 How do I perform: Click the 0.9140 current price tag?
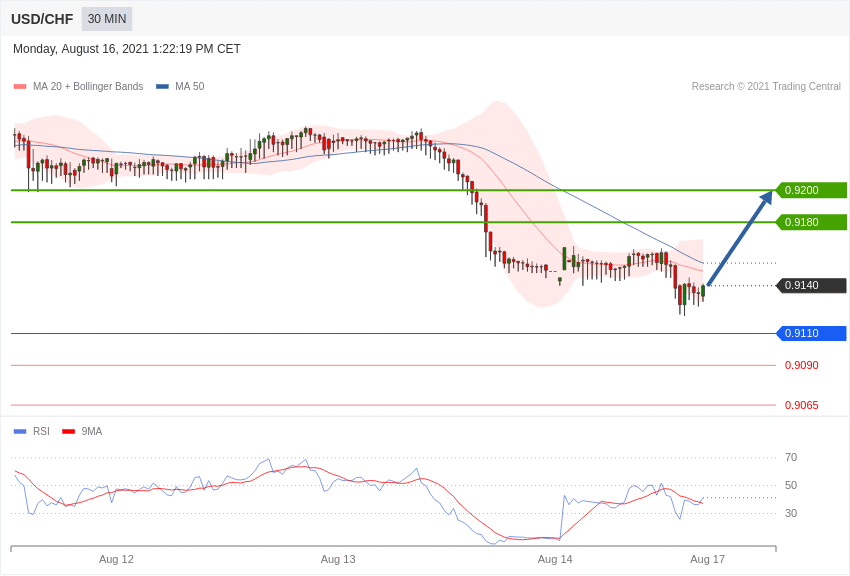point(811,285)
